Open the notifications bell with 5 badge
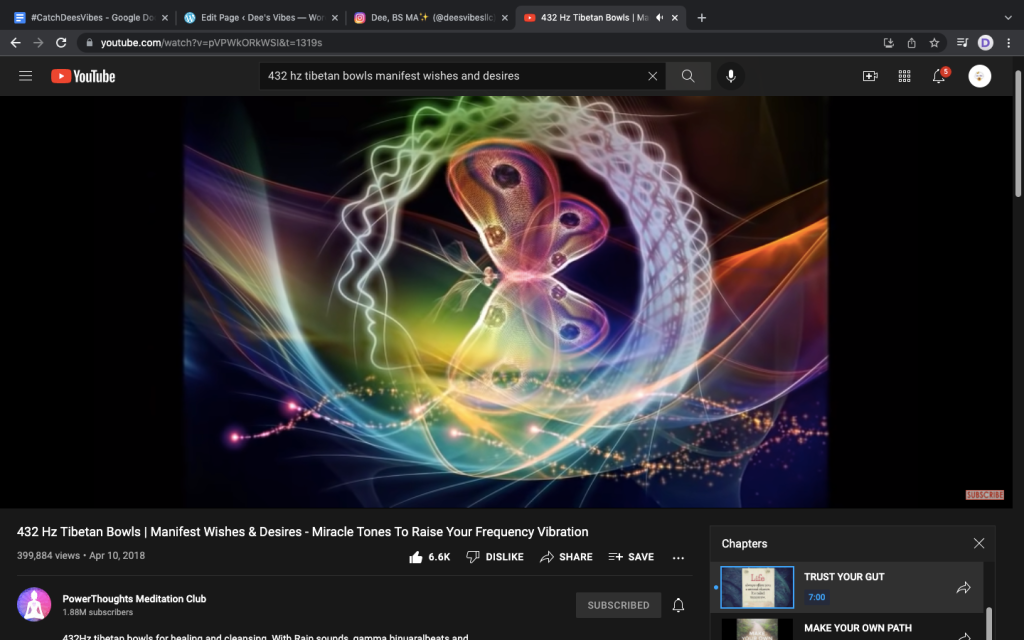The width and height of the screenshot is (1024, 640). (x=939, y=76)
